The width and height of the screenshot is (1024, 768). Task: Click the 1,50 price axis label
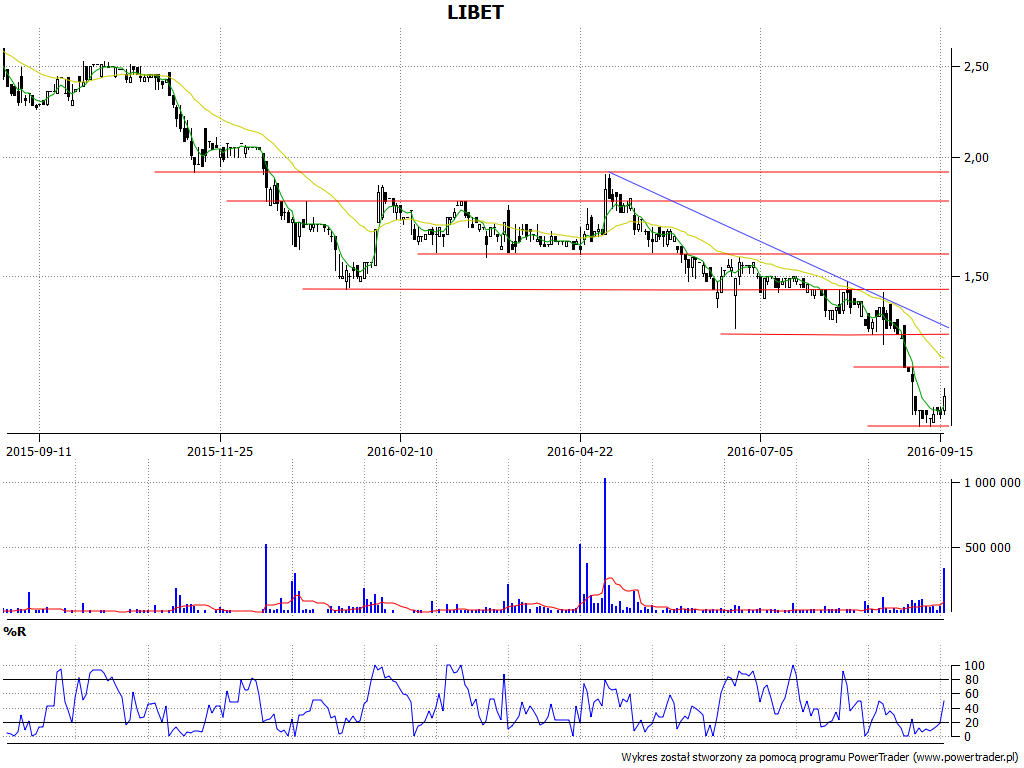point(976,277)
